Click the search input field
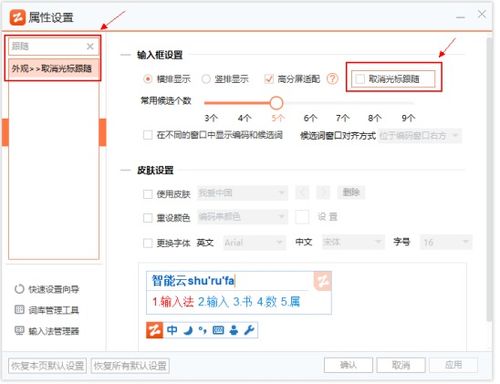Image resolution: width=500 pixels, height=384 pixels. point(53,46)
